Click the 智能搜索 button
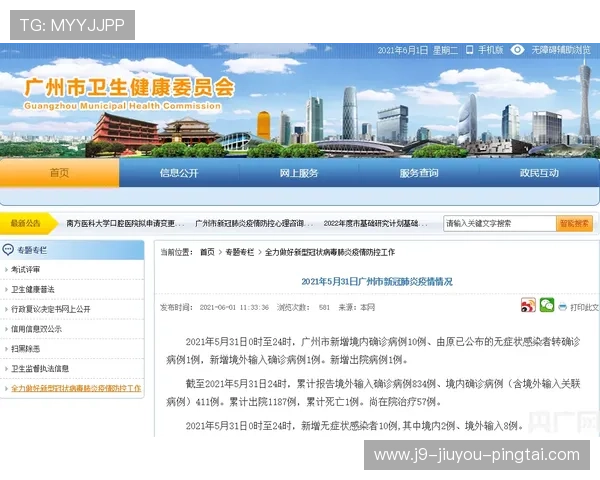600x480 pixels. tap(574, 224)
